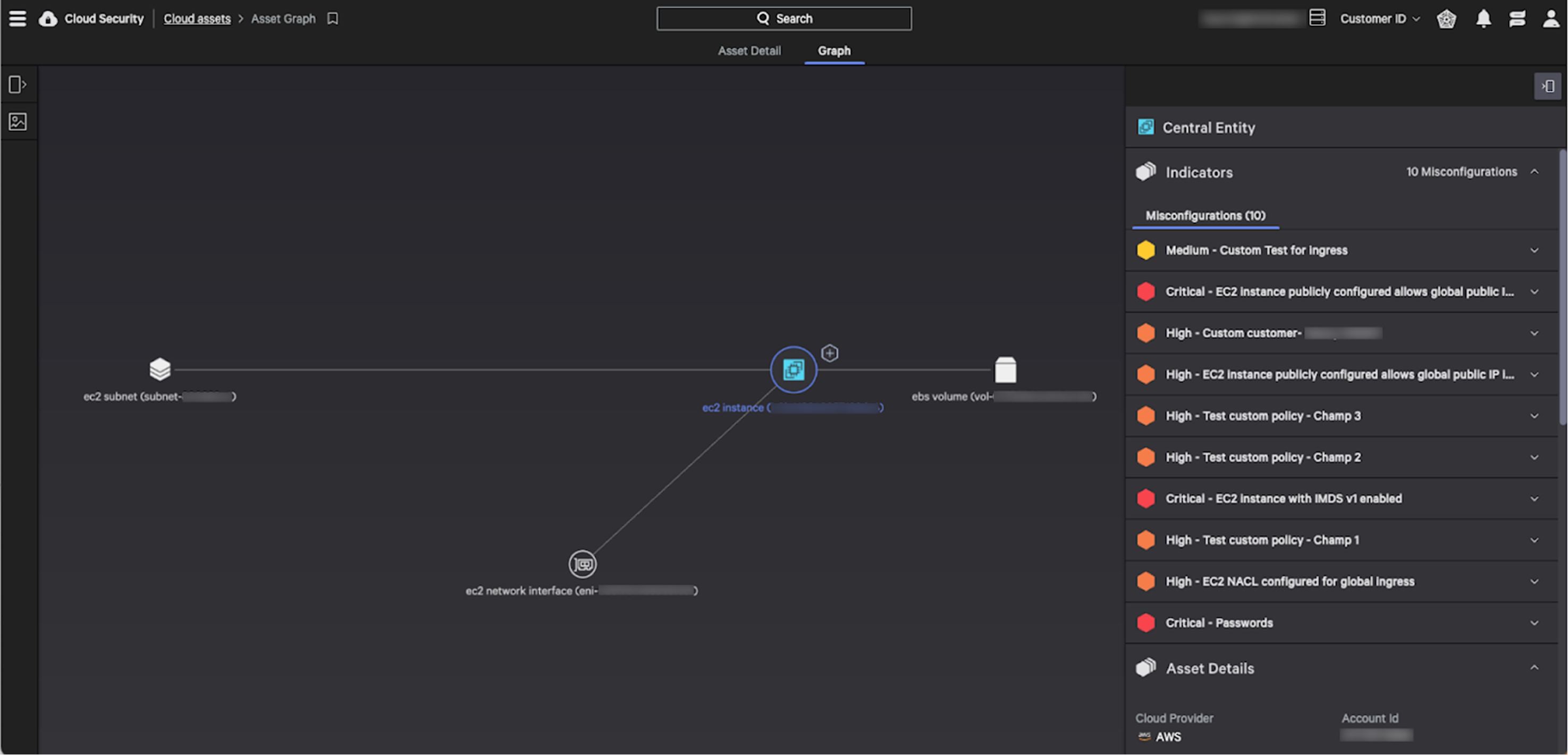Screen dimensions: 1568x755
Task: Click the AWS provider logo
Action: click(x=1144, y=736)
